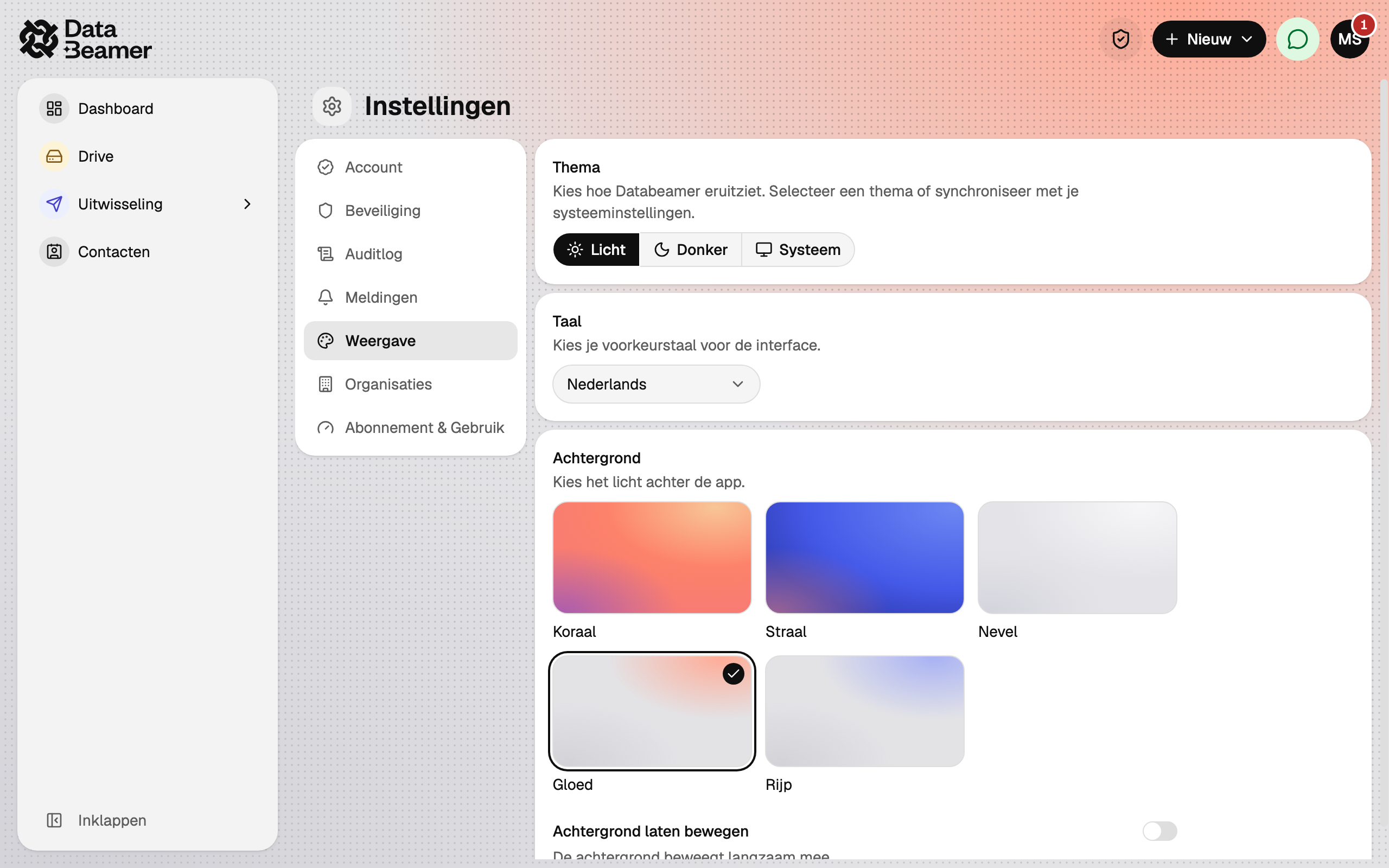The width and height of the screenshot is (1389, 868).
Task: Collapse sidebar with Inklappen
Action: 148,820
